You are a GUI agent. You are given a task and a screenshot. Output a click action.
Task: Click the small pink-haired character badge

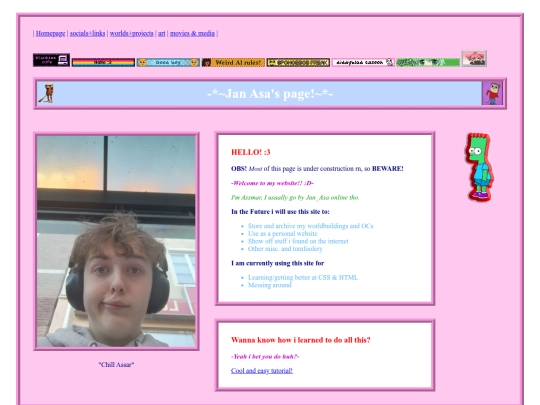pyautogui.click(x=474, y=58)
